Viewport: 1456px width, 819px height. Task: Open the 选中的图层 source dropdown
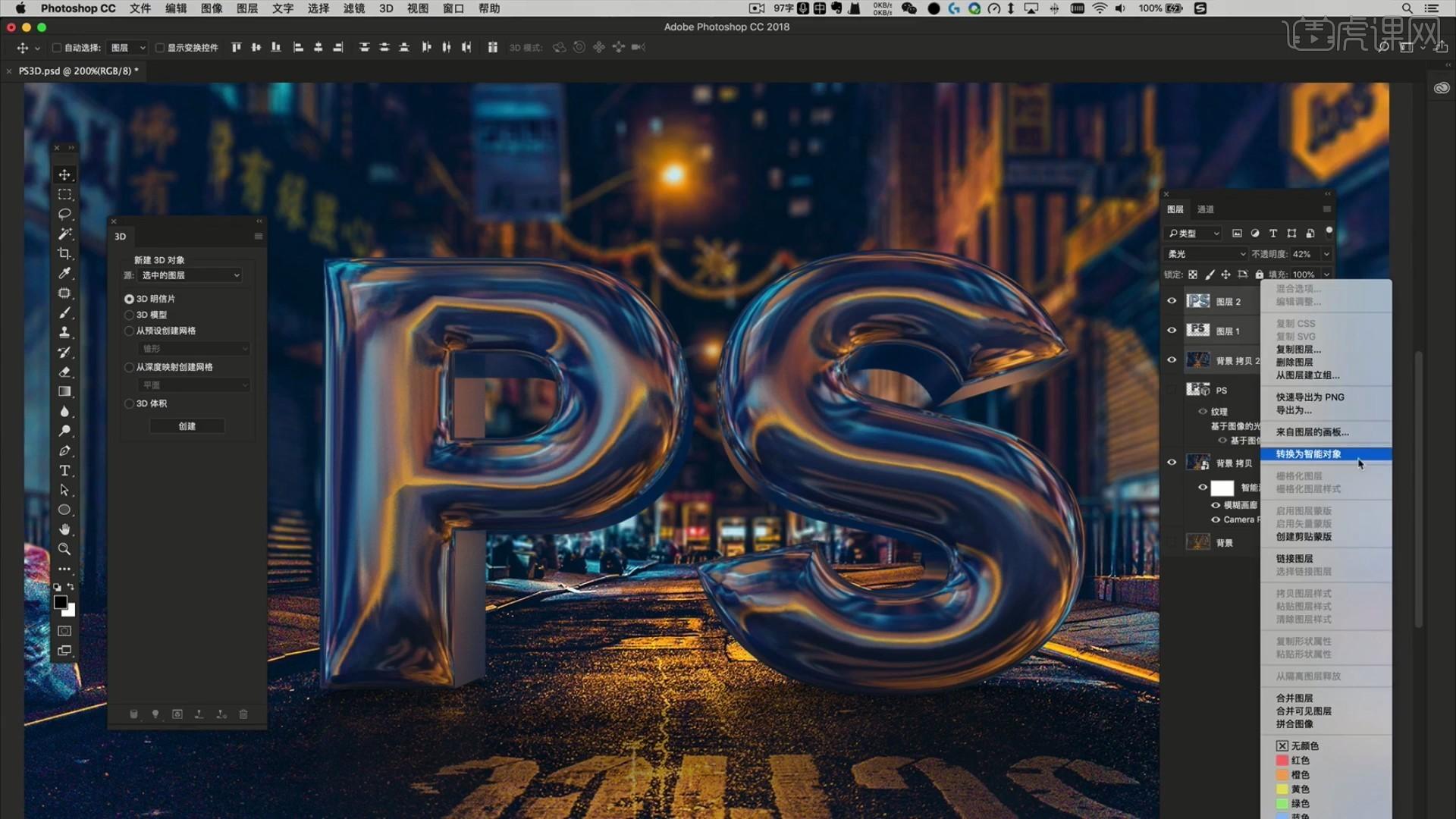point(190,275)
